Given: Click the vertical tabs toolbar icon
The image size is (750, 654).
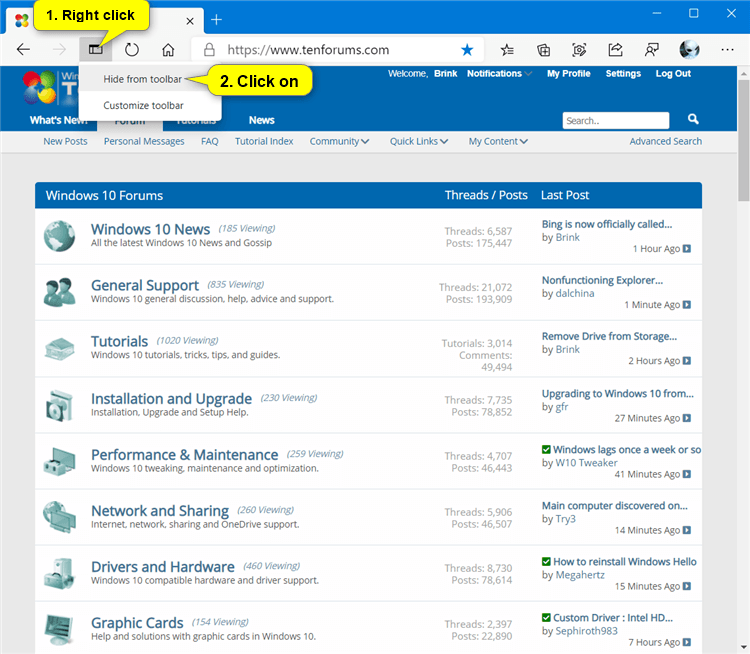Looking at the screenshot, I should 96,49.
